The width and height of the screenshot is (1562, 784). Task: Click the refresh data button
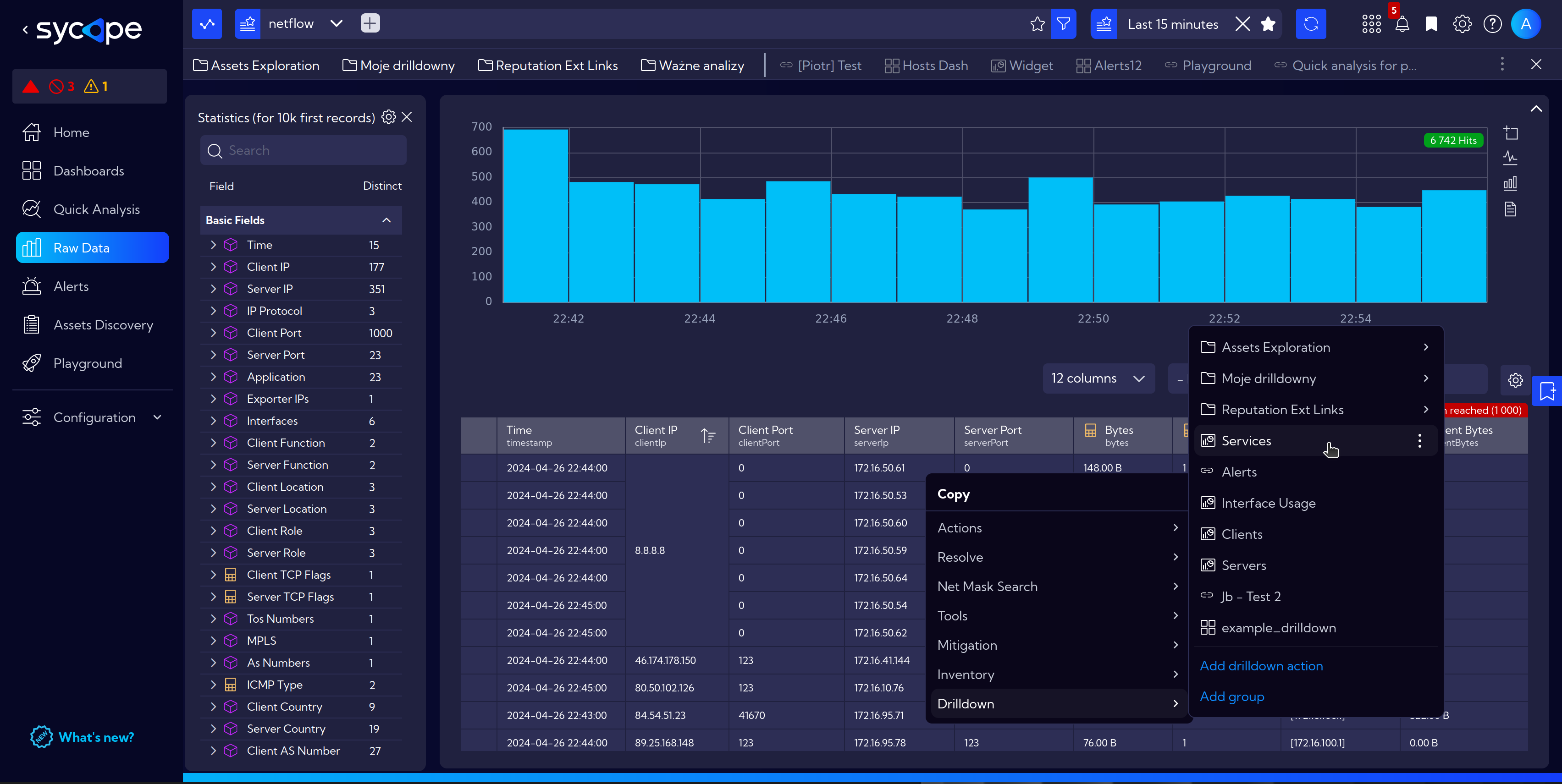[1311, 24]
